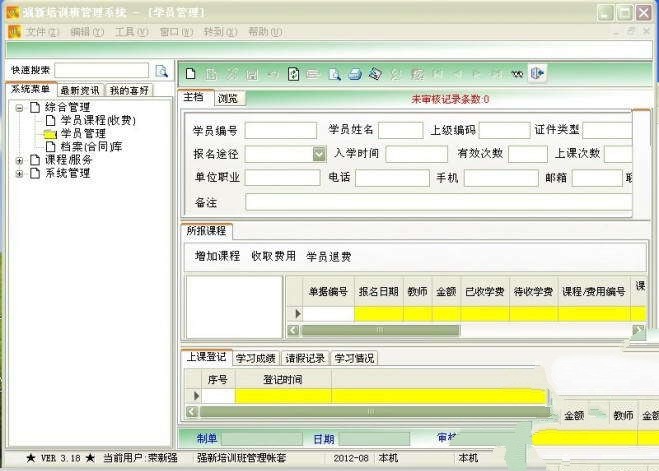Select the 上课登记 tab

(206, 357)
